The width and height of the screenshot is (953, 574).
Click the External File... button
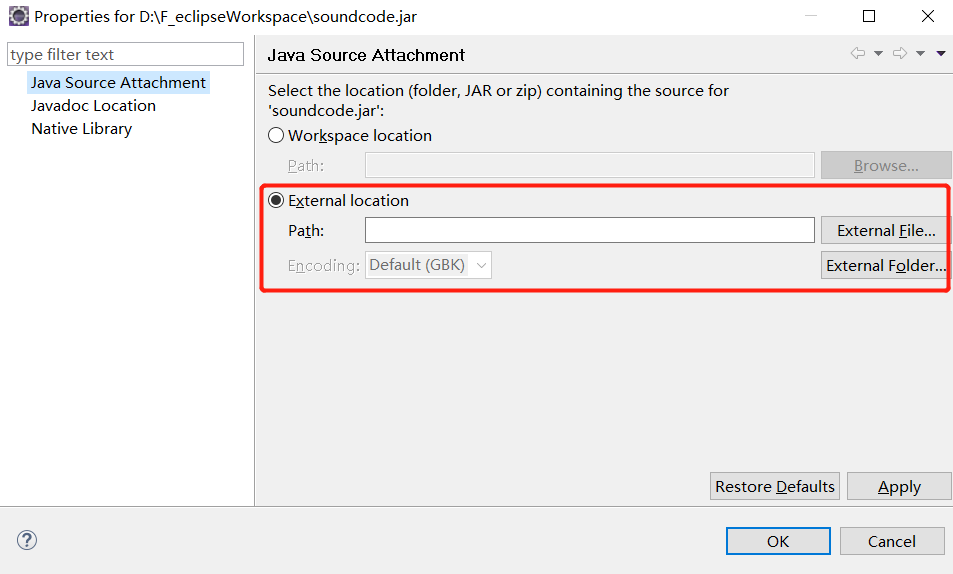pyautogui.click(x=886, y=230)
